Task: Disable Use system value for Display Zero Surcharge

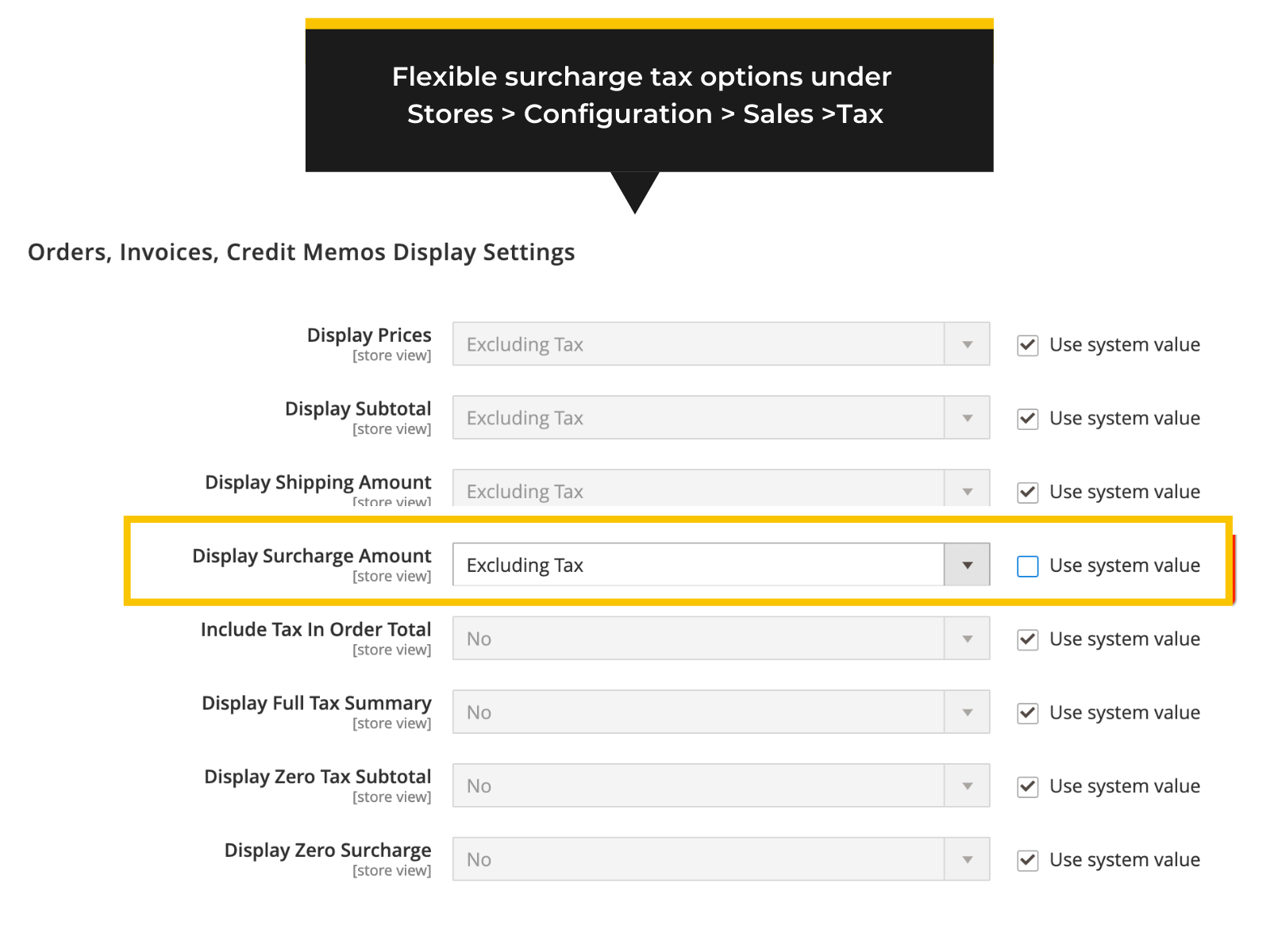Action: coord(1027,860)
